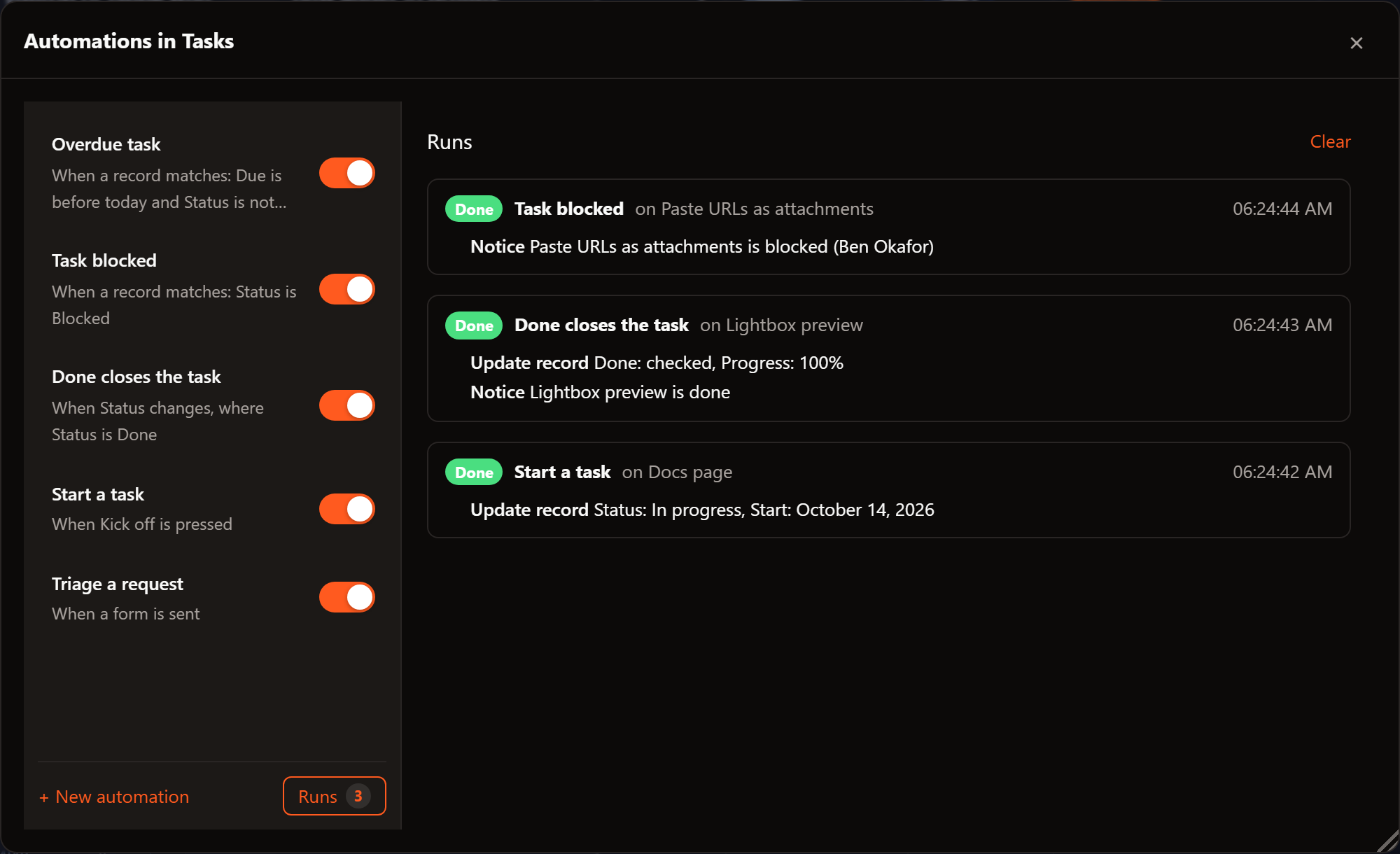Click the Runs button with count 3
Viewport: 1400px width, 854px height.
(x=335, y=796)
